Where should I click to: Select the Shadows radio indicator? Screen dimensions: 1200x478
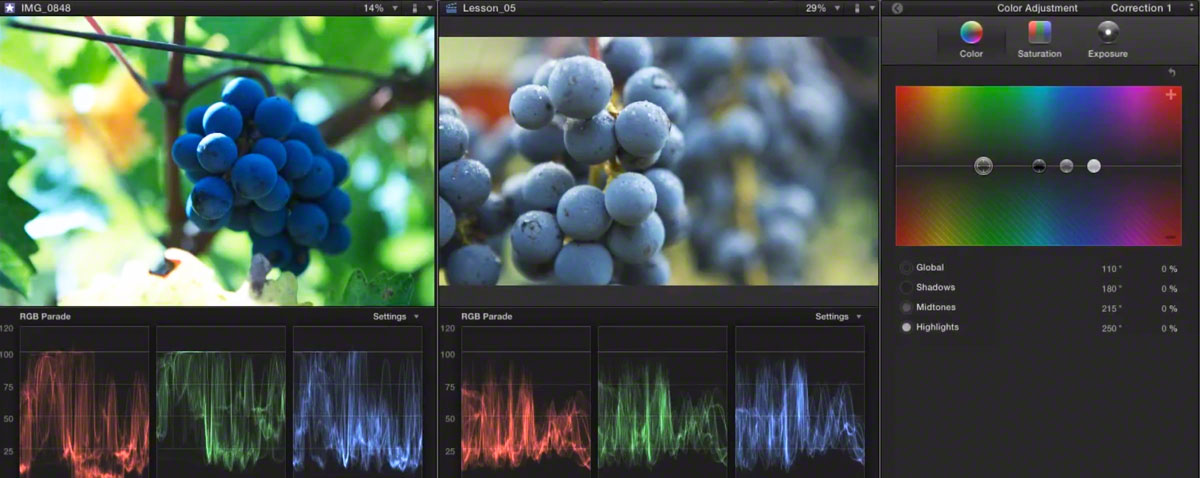coord(906,288)
